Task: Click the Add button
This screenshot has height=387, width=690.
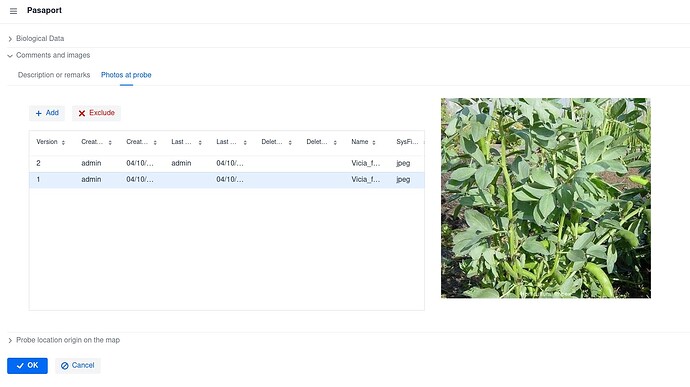Action: click(47, 113)
